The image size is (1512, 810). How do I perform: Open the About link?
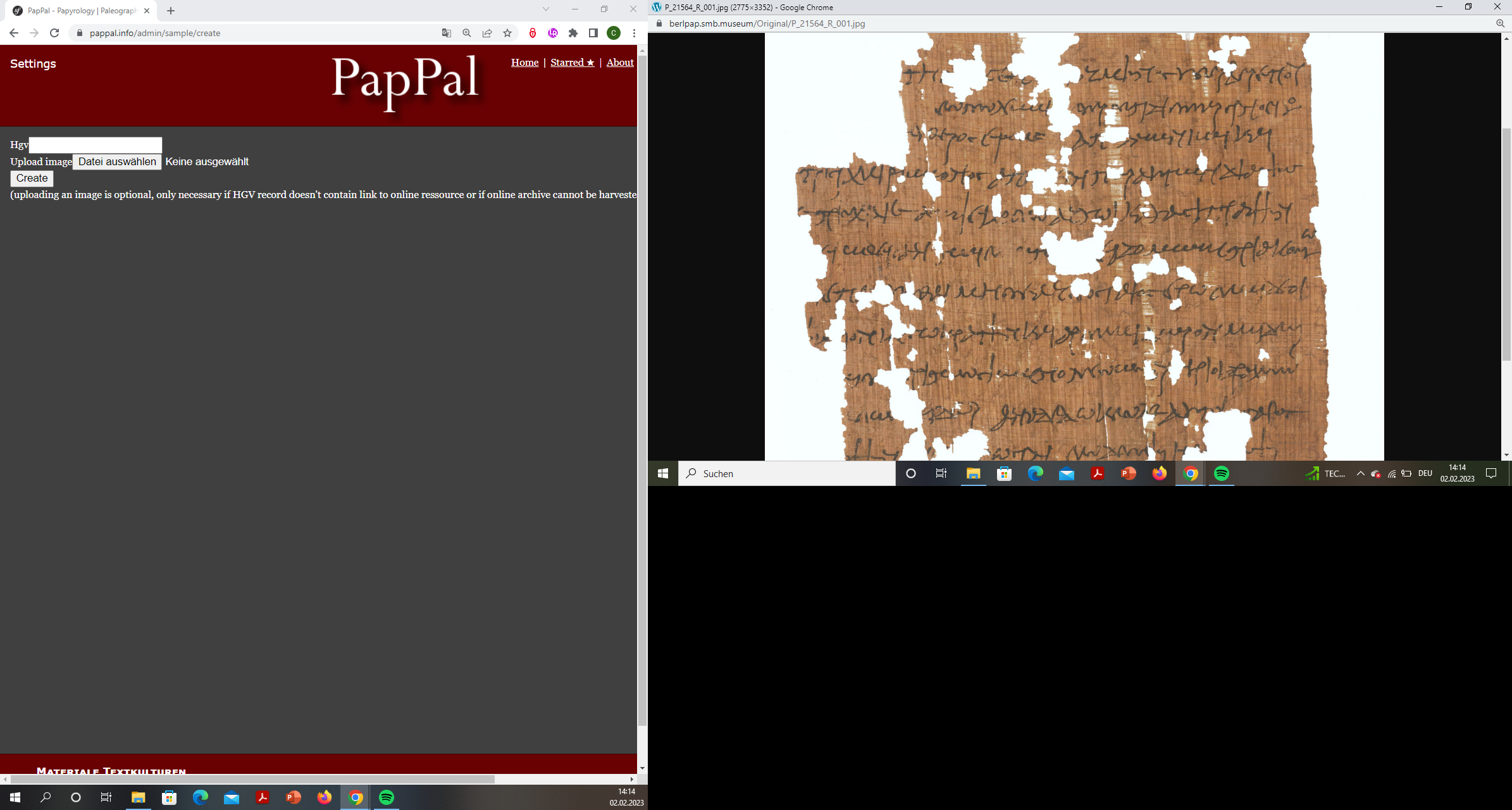(x=620, y=62)
